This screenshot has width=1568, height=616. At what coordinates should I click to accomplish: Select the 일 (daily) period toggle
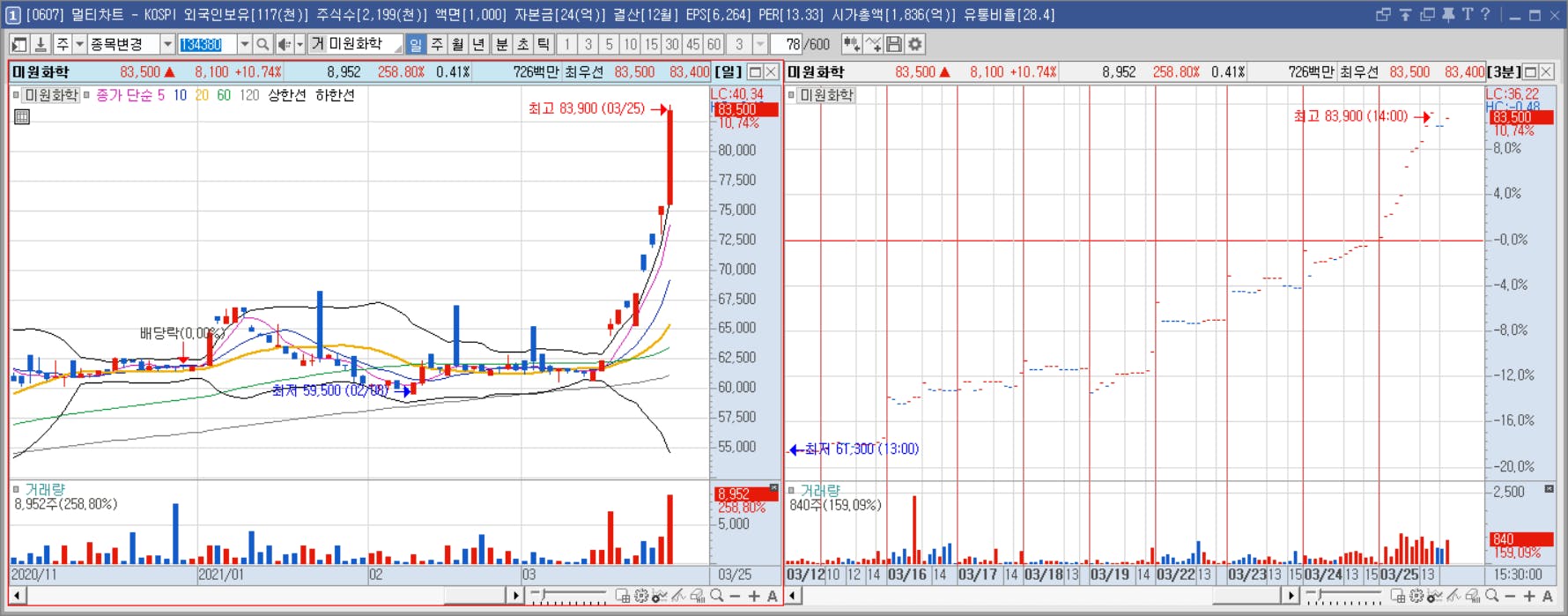click(x=416, y=44)
